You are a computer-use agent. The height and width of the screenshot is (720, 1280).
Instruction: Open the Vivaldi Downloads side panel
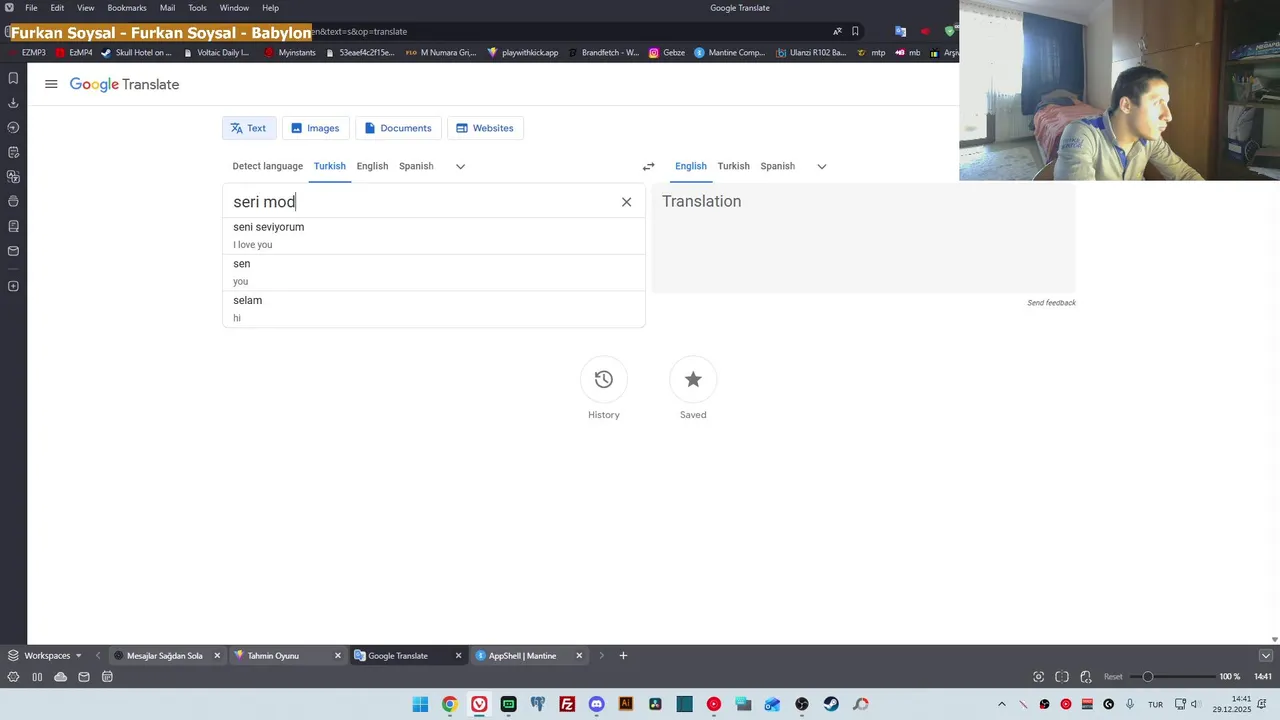(13, 103)
